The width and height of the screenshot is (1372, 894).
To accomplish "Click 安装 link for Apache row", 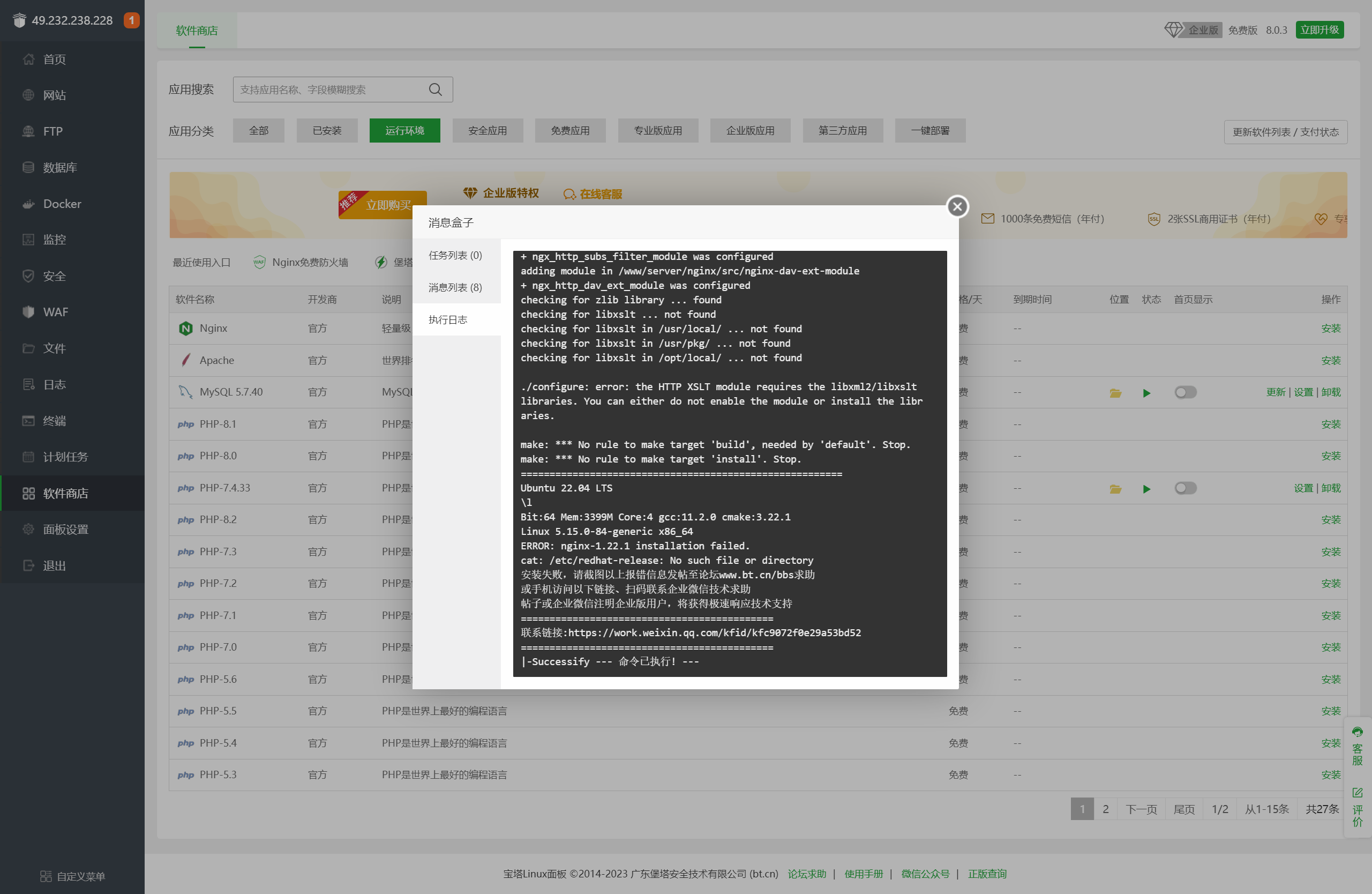I will pos(1331,361).
